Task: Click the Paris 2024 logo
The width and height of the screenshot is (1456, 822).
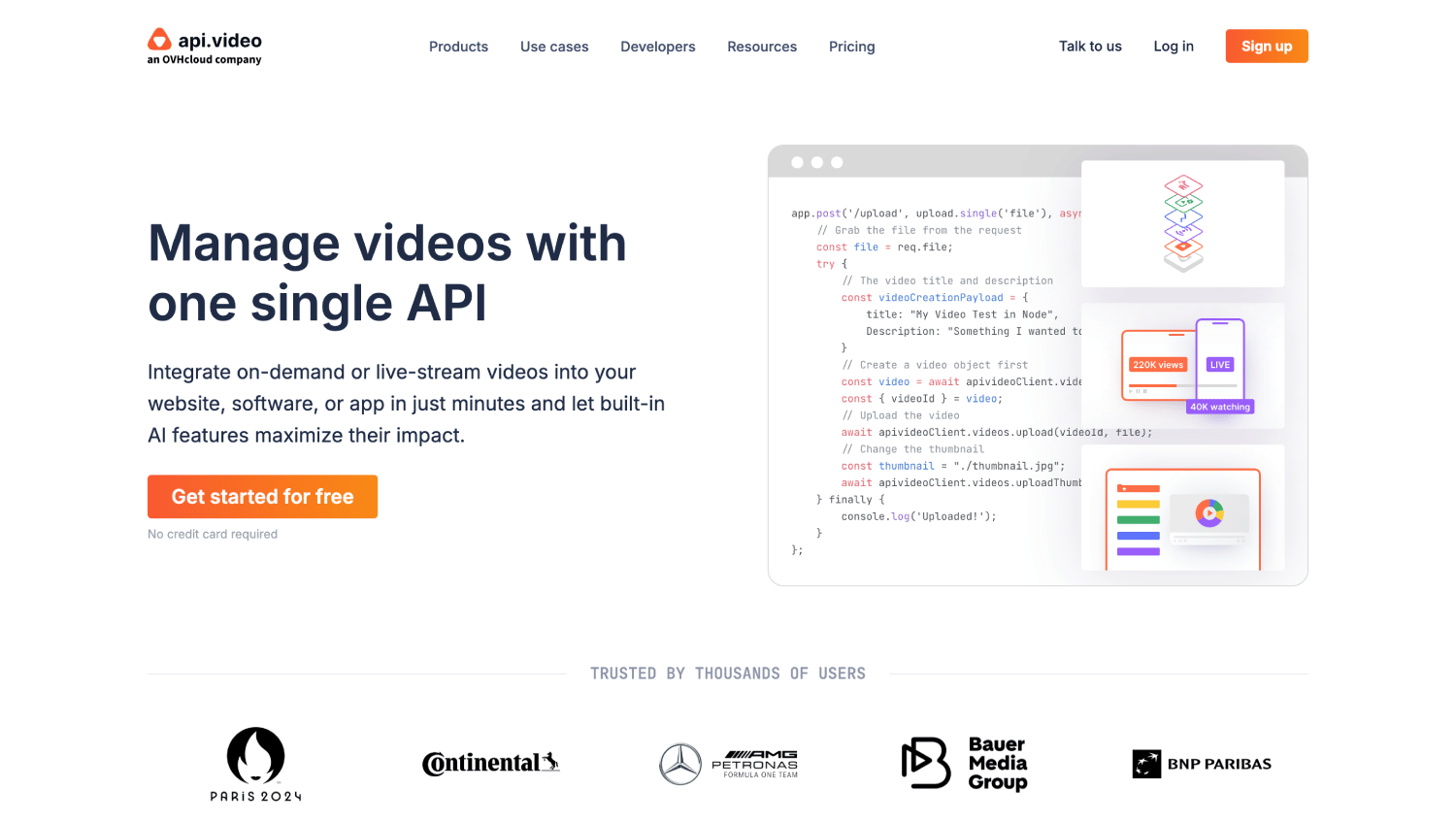Action: (x=256, y=764)
